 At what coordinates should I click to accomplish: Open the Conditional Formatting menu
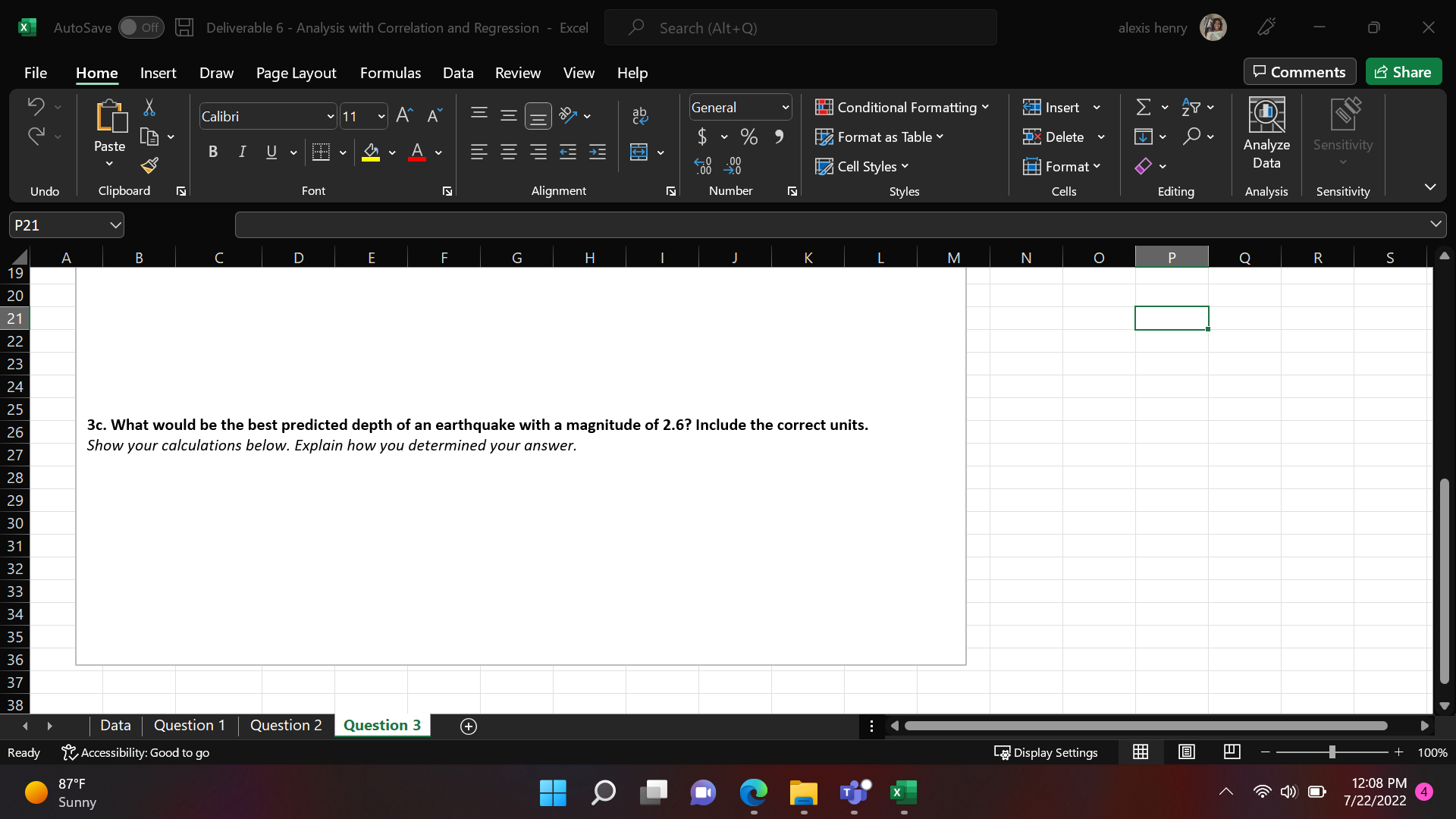click(902, 107)
